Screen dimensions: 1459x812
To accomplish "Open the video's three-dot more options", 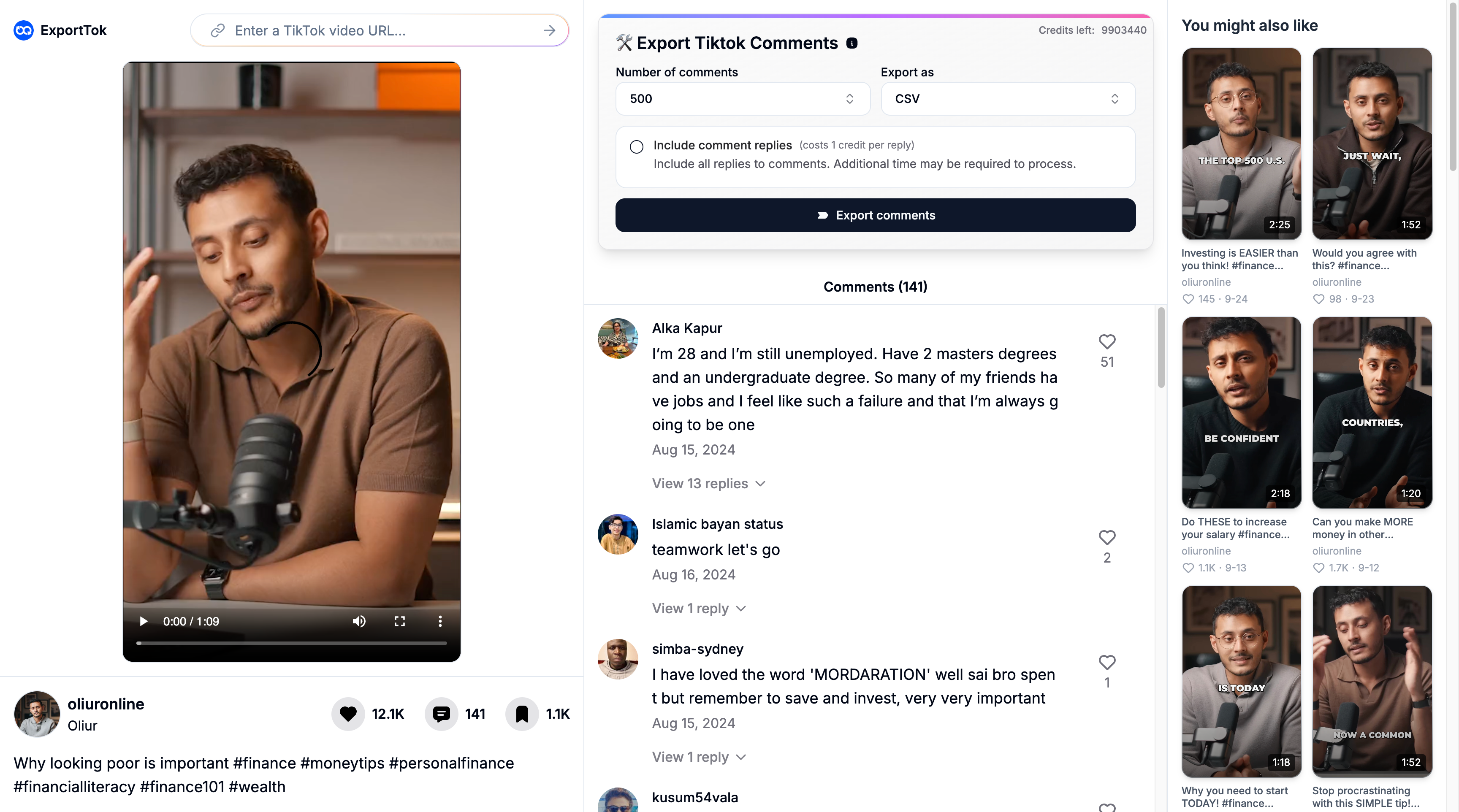I will click(x=440, y=621).
